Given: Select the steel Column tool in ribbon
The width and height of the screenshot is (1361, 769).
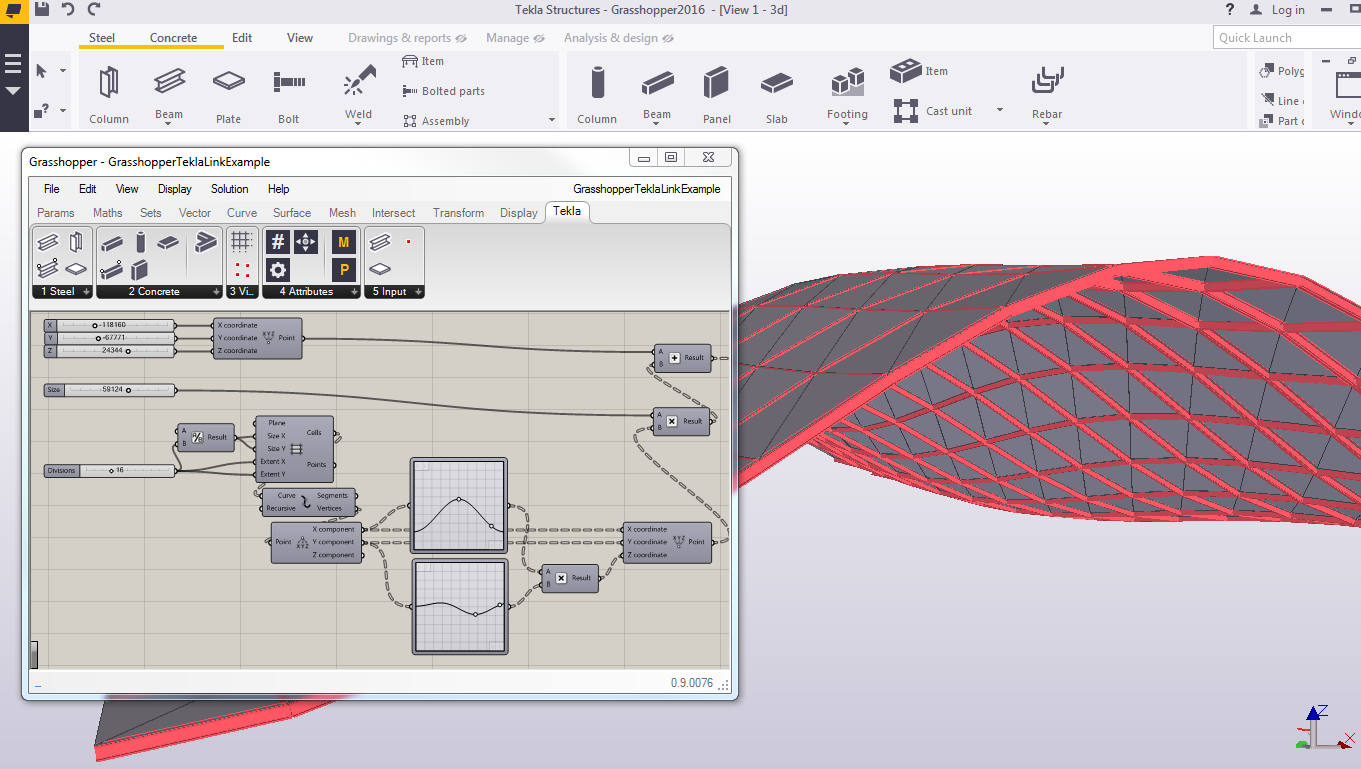Looking at the screenshot, I should pos(108,83).
